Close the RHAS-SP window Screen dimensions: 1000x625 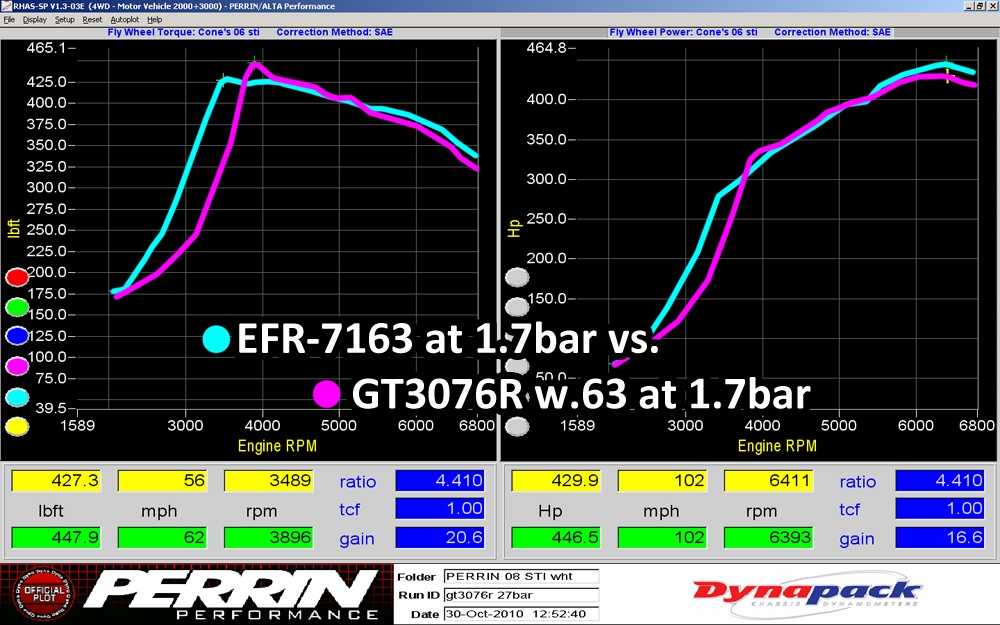coord(992,6)
